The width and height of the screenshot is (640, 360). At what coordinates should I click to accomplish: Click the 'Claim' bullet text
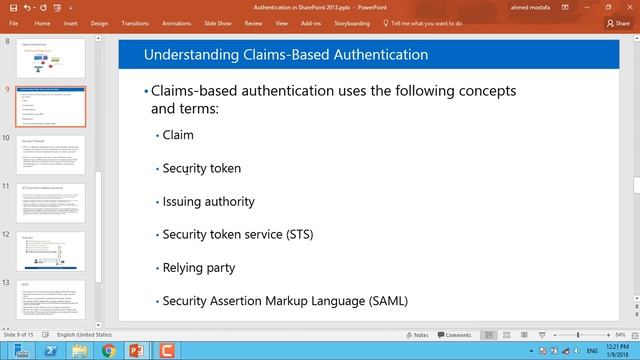pos(178,135)
